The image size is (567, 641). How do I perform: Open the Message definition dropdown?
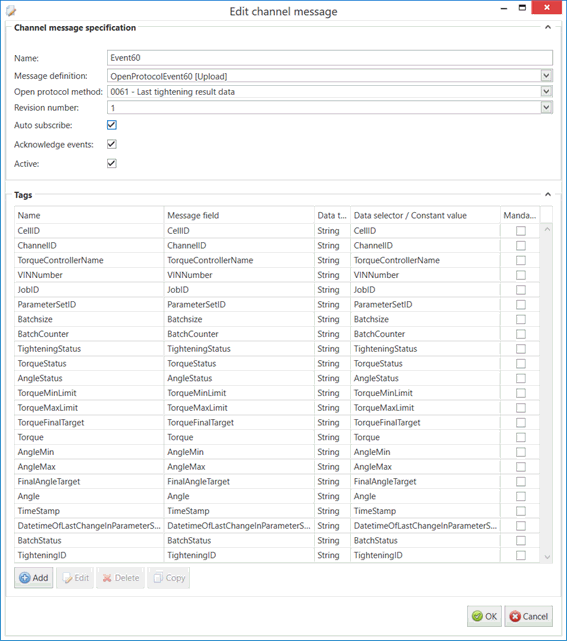(546, 76)
